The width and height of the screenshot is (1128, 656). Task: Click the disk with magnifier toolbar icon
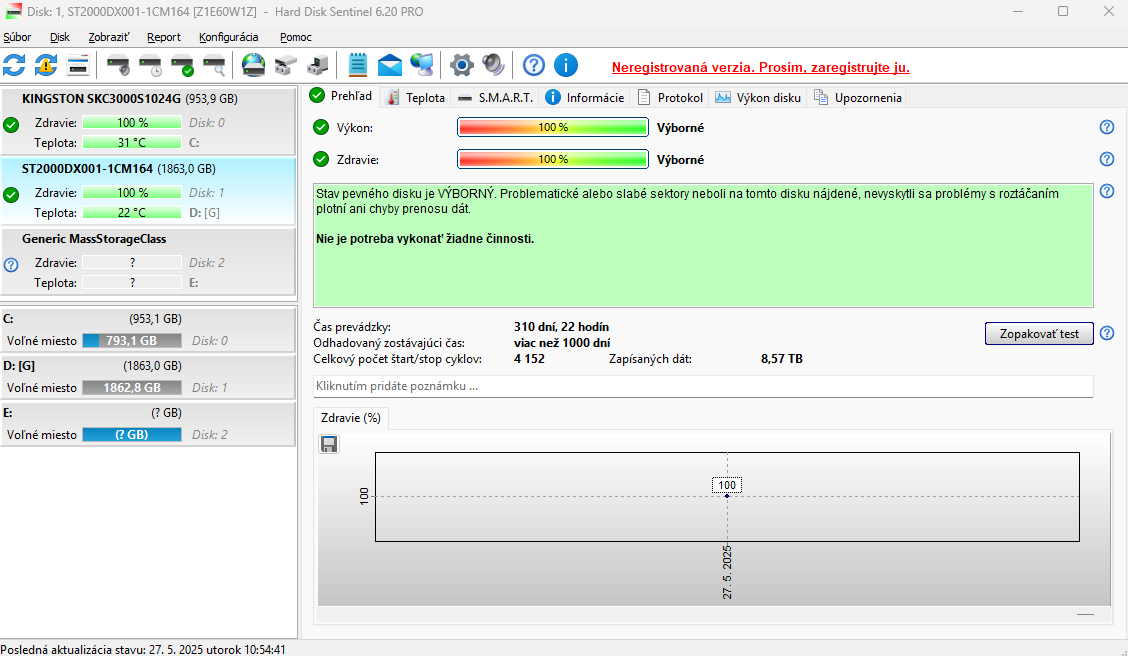pyautogui.click(x=214, y=65)
